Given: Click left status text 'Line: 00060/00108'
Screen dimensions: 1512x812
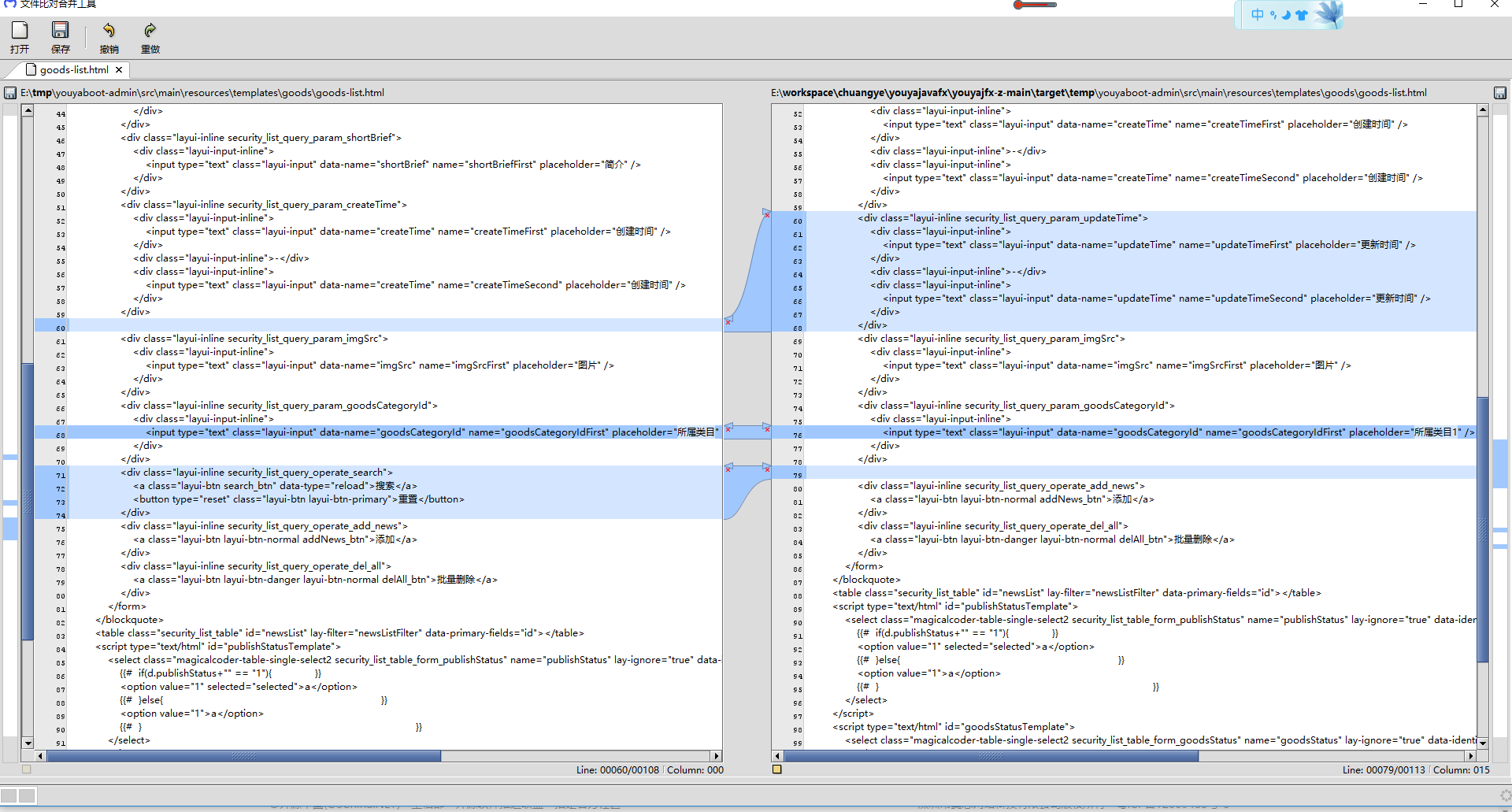Looking at the screenshot, I should pyautogui.click(x=617, y=770).
